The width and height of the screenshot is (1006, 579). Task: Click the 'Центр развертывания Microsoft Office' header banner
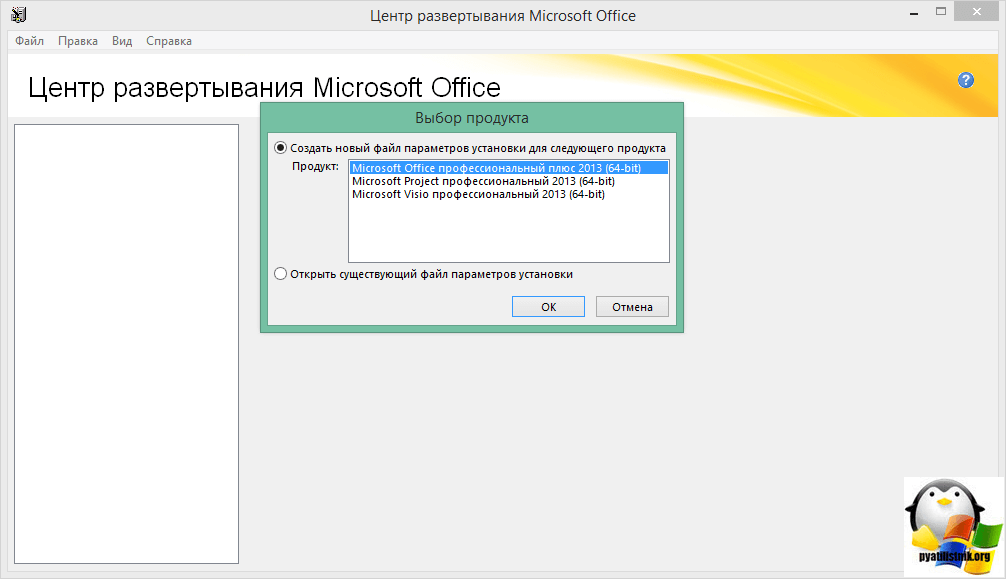pyautogui.click(x=264, y=87)
